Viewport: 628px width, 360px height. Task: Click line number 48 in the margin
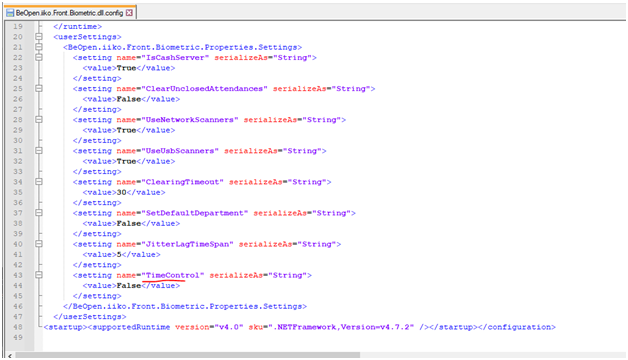(x=18, y=327)
